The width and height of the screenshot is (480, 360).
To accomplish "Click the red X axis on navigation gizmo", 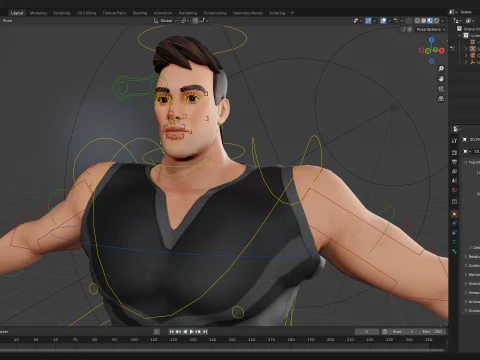I will [442, 51].
